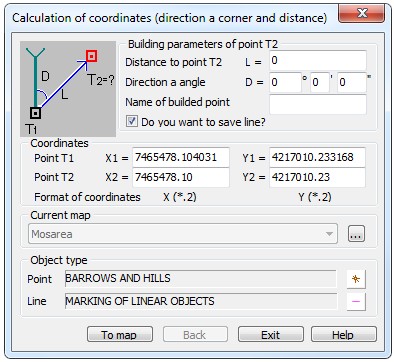Image resolution: width=394 pixels, height=362 pixels.
Task: Open map browse ellipsis button
Action: [356, 234]
